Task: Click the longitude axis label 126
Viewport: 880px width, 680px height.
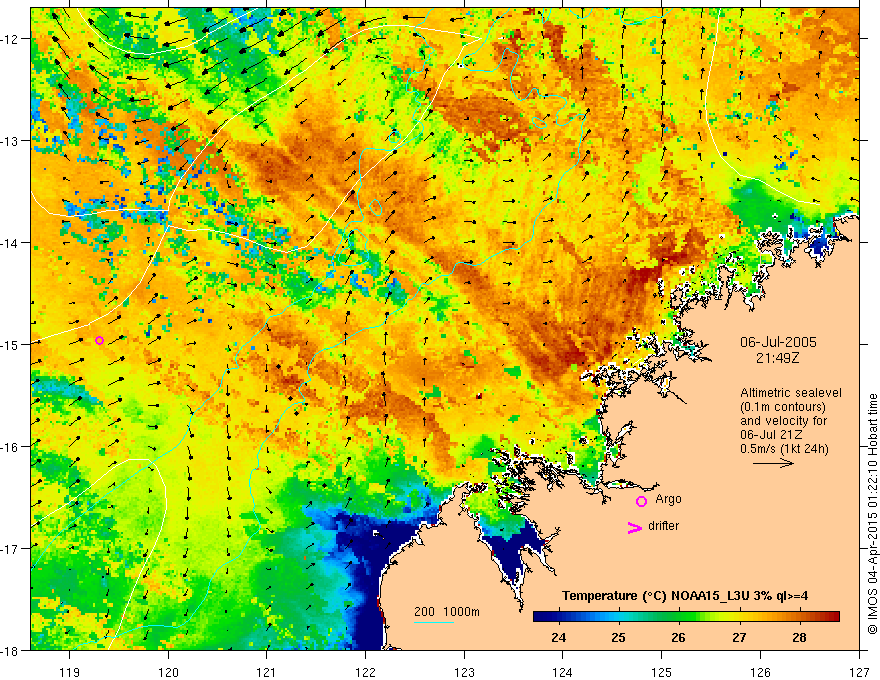Action: [760, 672]
